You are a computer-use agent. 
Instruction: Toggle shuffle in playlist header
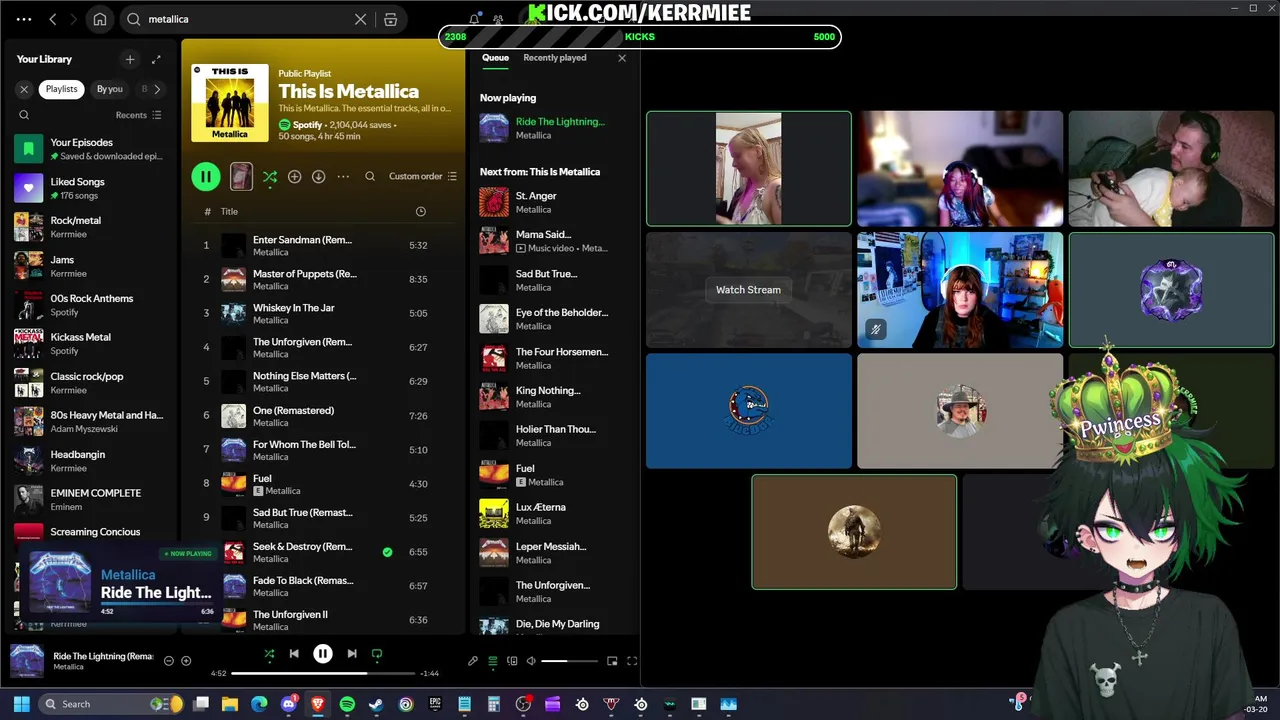coord(270,176)
